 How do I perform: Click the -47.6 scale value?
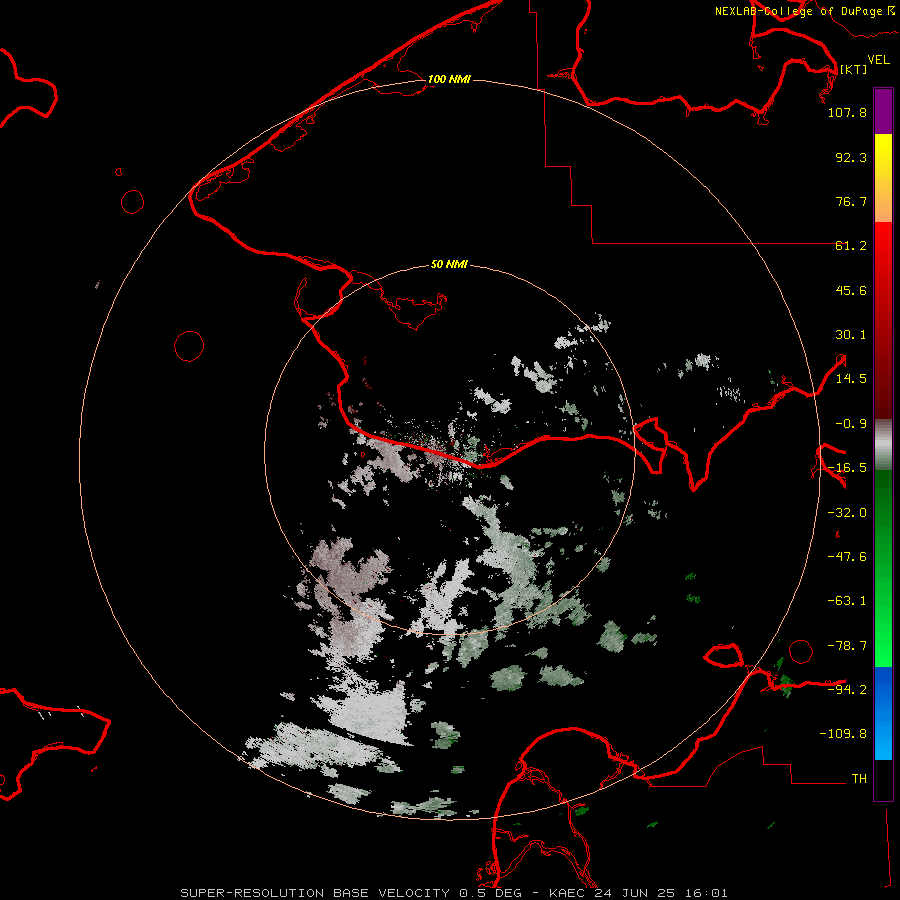[847, 557]
